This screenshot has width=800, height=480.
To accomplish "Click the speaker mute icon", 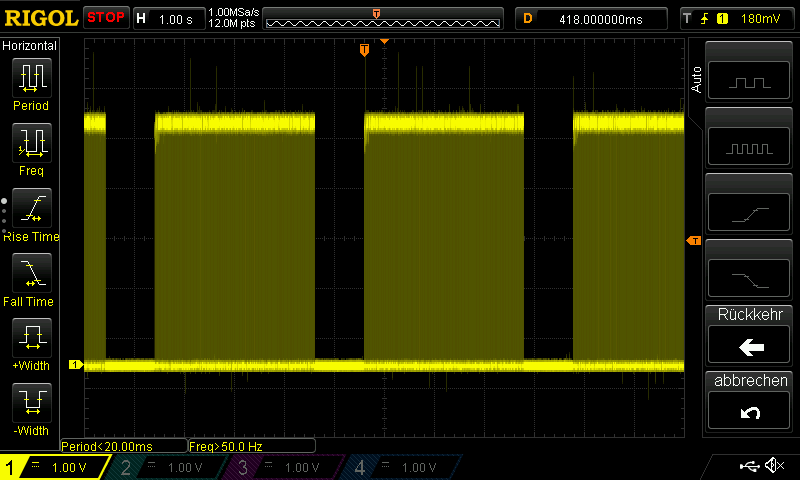I will coord(772,466).
